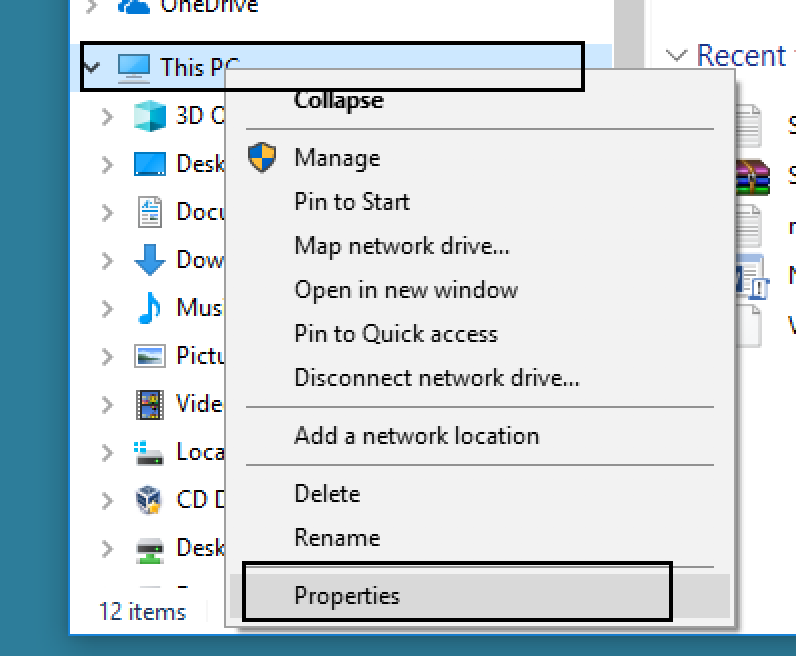Click the This PC computer icon
796x656 pixels.
click(x=133, y=67)
